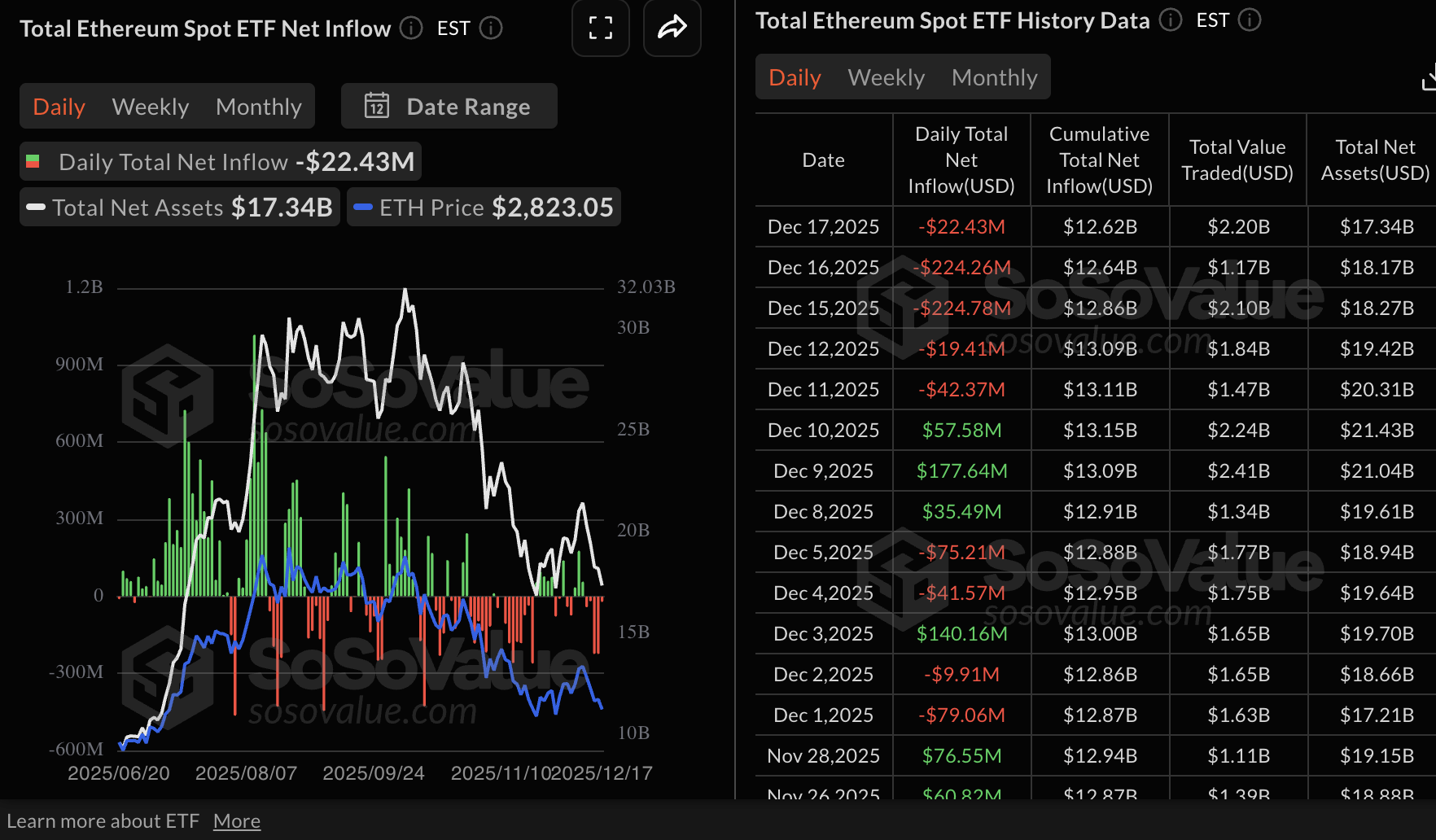Click the info icon next to the chart title
Screen dimensions: 1436x840
tap(410, 28)
